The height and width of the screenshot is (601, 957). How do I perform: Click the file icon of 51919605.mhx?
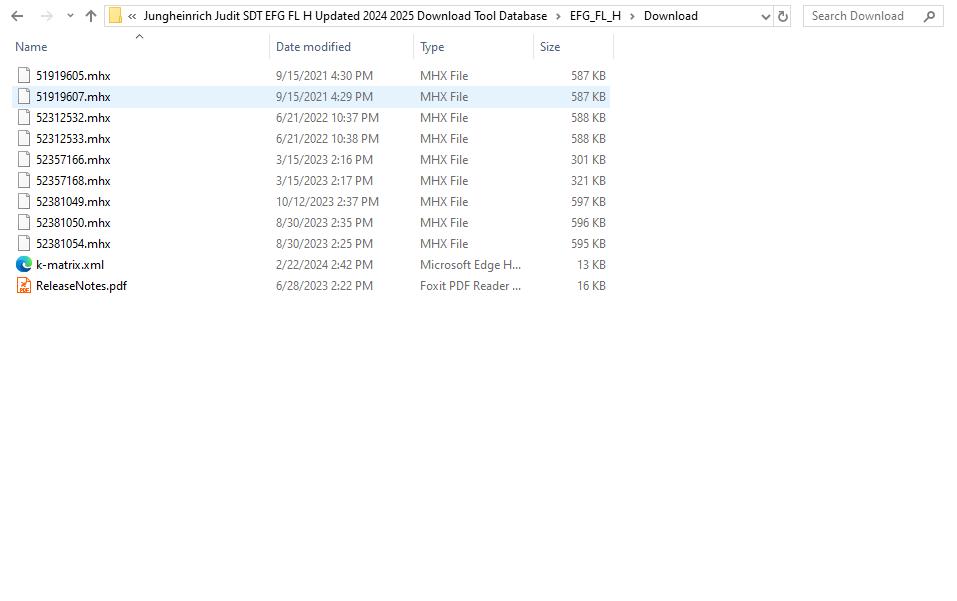23,75
